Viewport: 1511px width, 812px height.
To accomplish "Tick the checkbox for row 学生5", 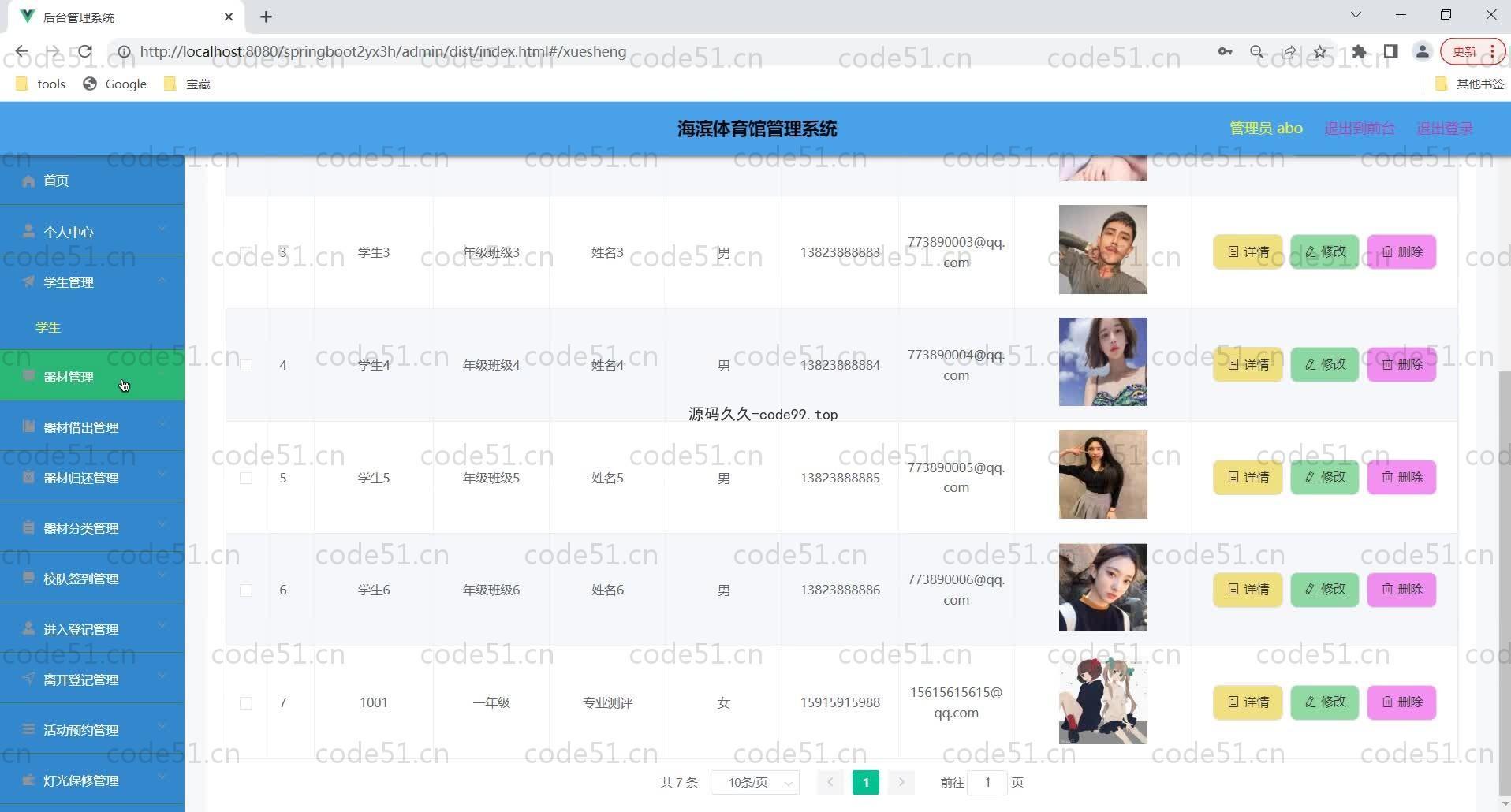I will [x=246, y=478].
